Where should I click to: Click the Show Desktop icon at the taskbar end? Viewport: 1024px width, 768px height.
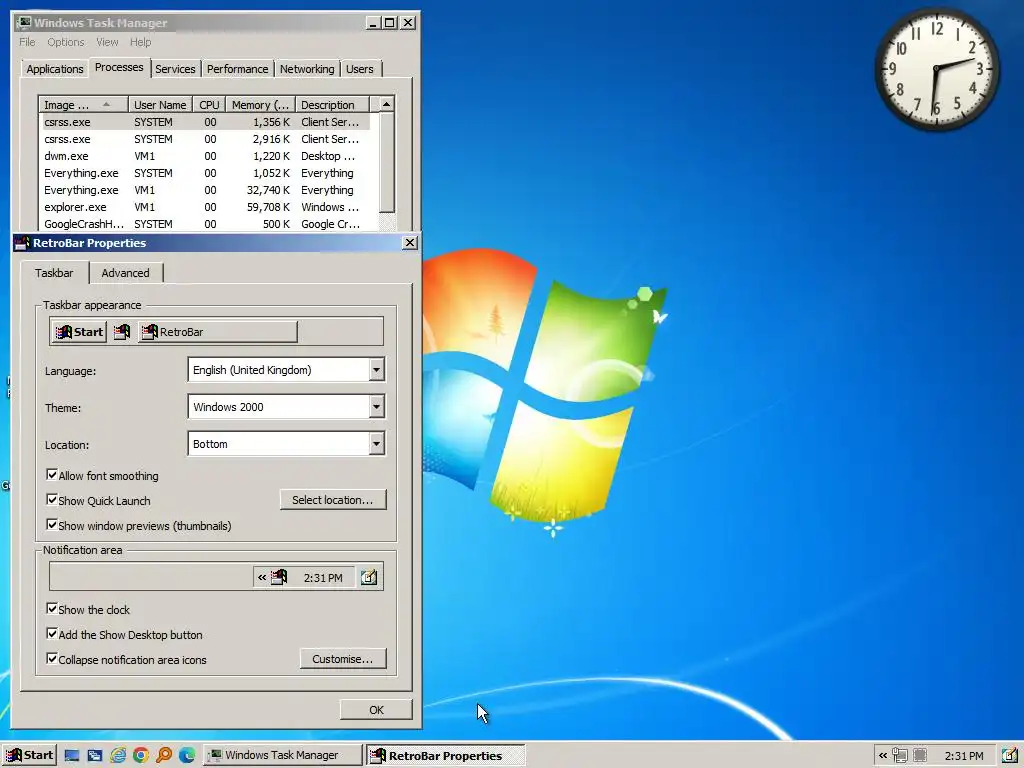point(1010,756)
